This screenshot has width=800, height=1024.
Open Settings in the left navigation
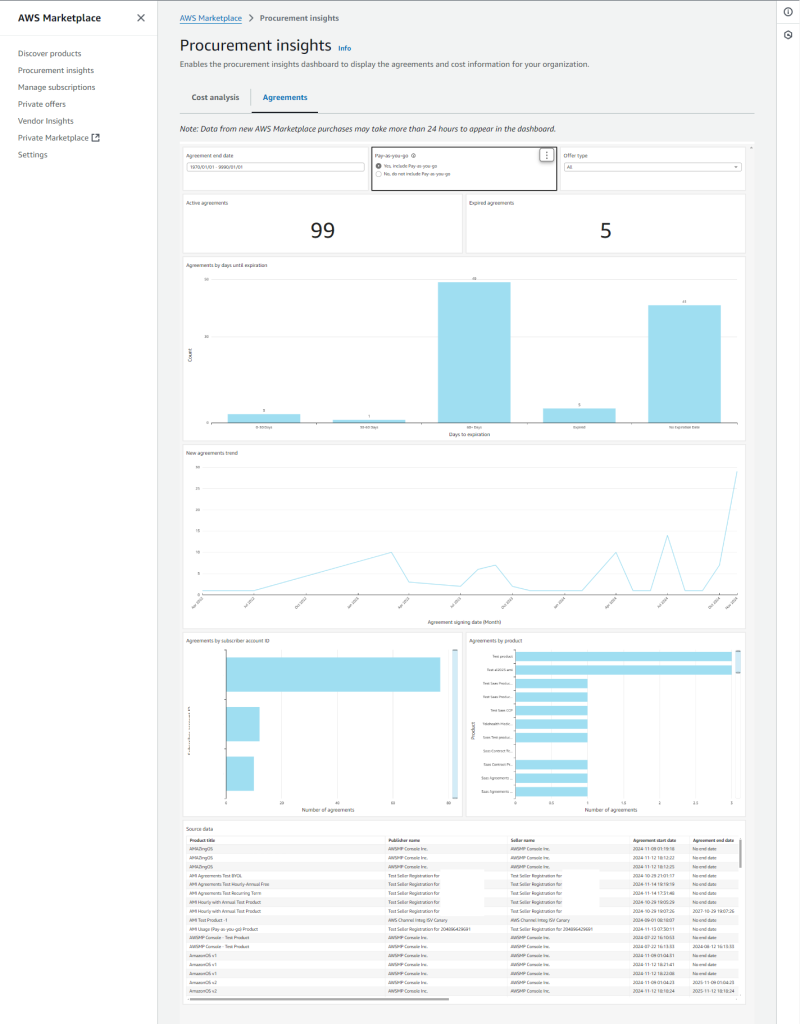[31, 154]
